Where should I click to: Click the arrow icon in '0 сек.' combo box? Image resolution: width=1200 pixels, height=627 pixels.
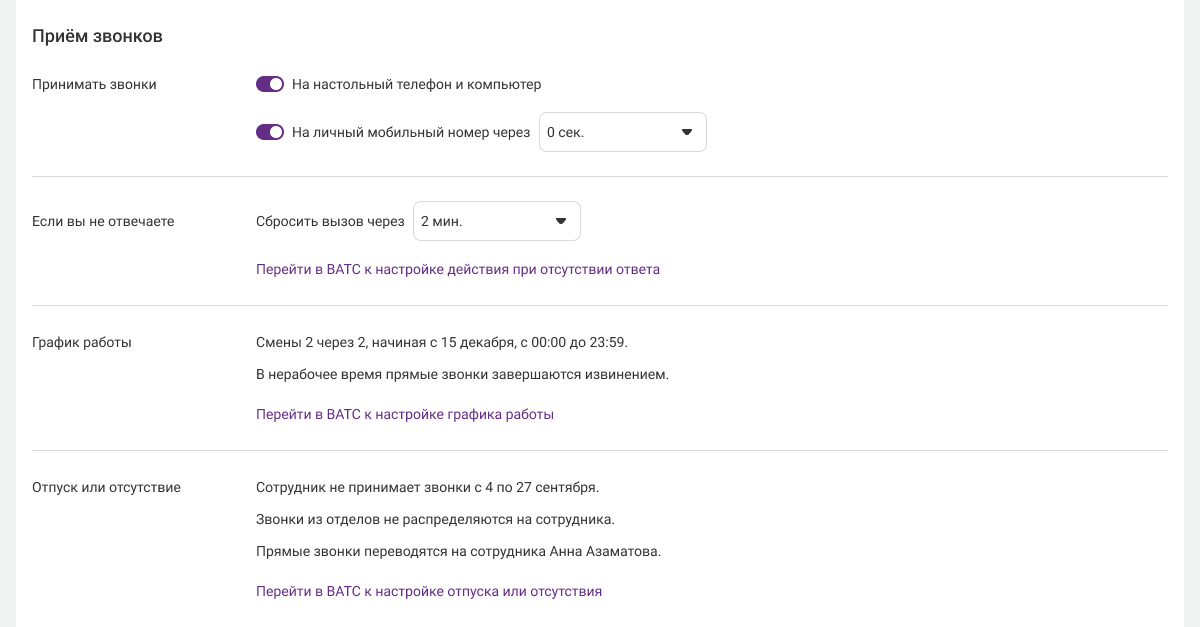click(687, 132)
